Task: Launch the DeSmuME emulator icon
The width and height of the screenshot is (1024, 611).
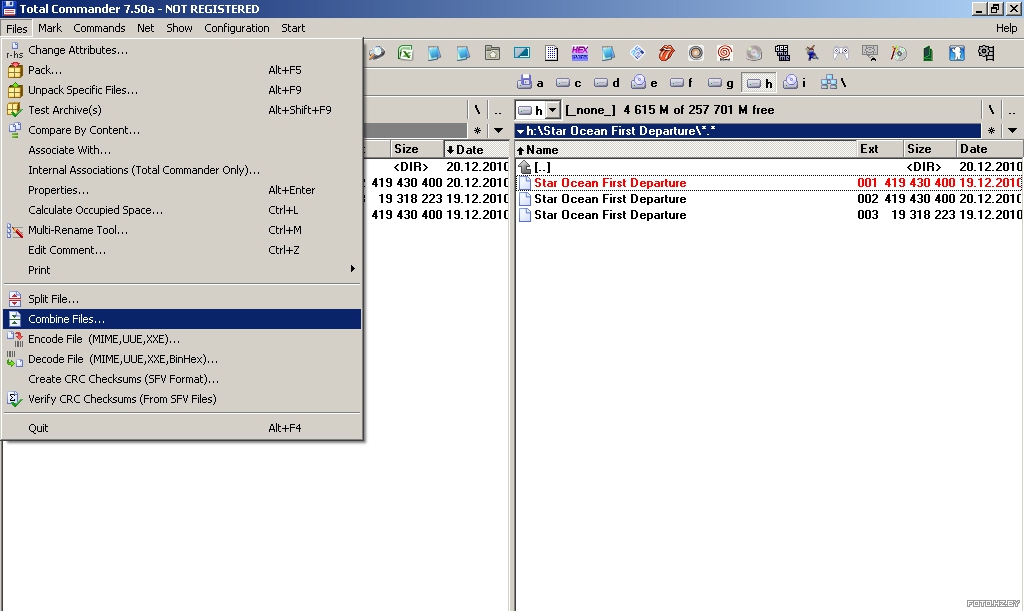Action: (782, 53)
